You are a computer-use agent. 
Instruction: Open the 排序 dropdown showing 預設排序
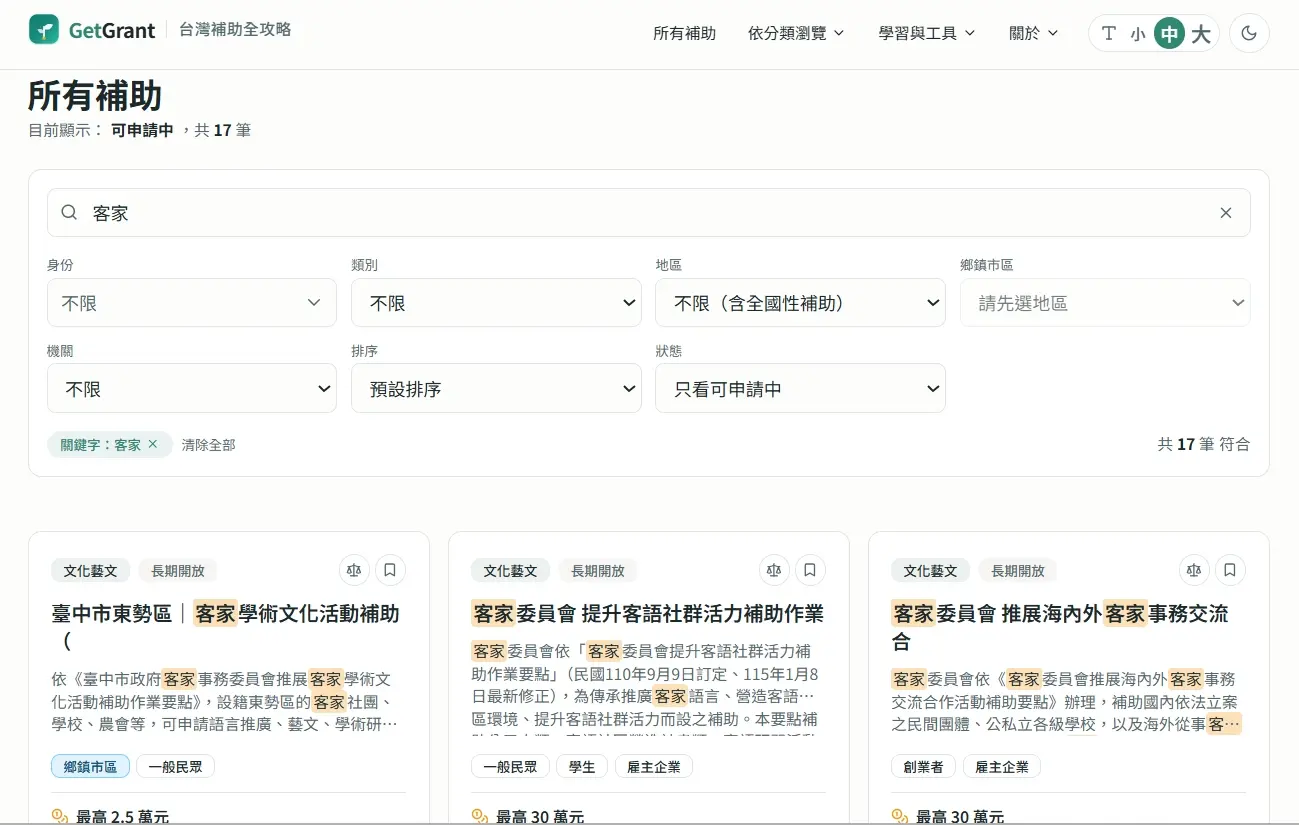click(496, 388)
